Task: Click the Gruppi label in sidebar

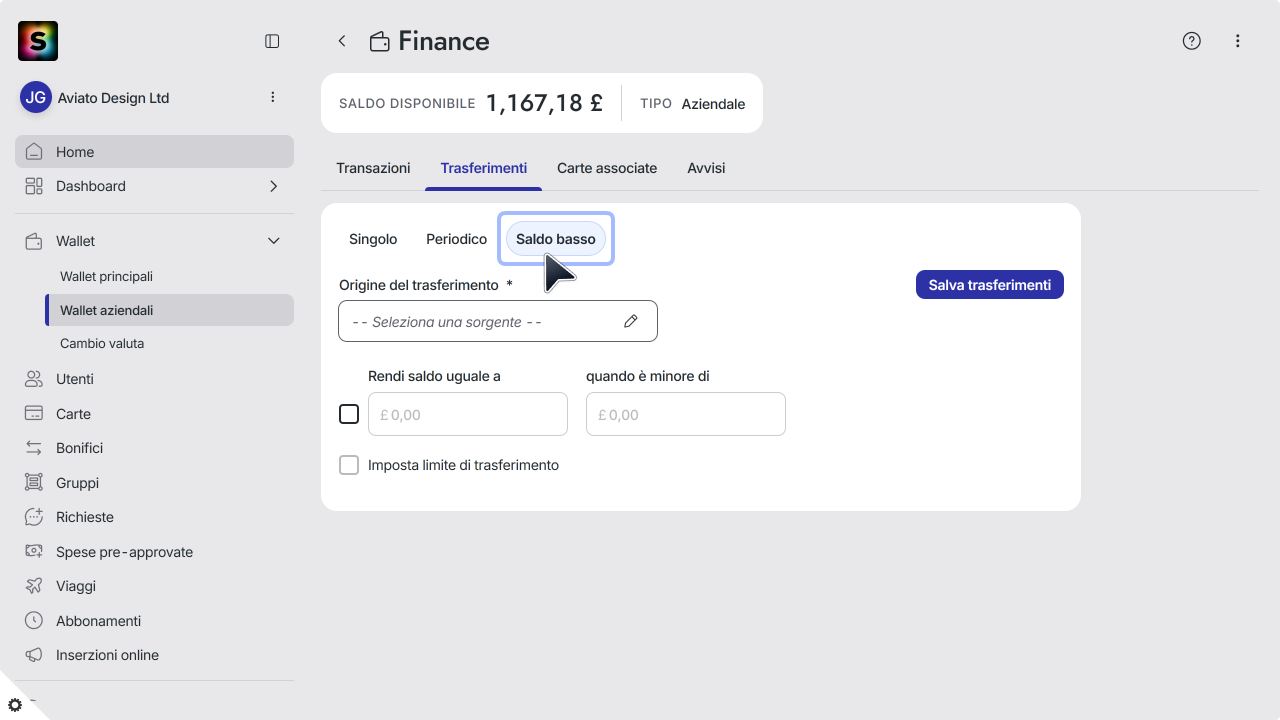Action: (x=77, y=483)
